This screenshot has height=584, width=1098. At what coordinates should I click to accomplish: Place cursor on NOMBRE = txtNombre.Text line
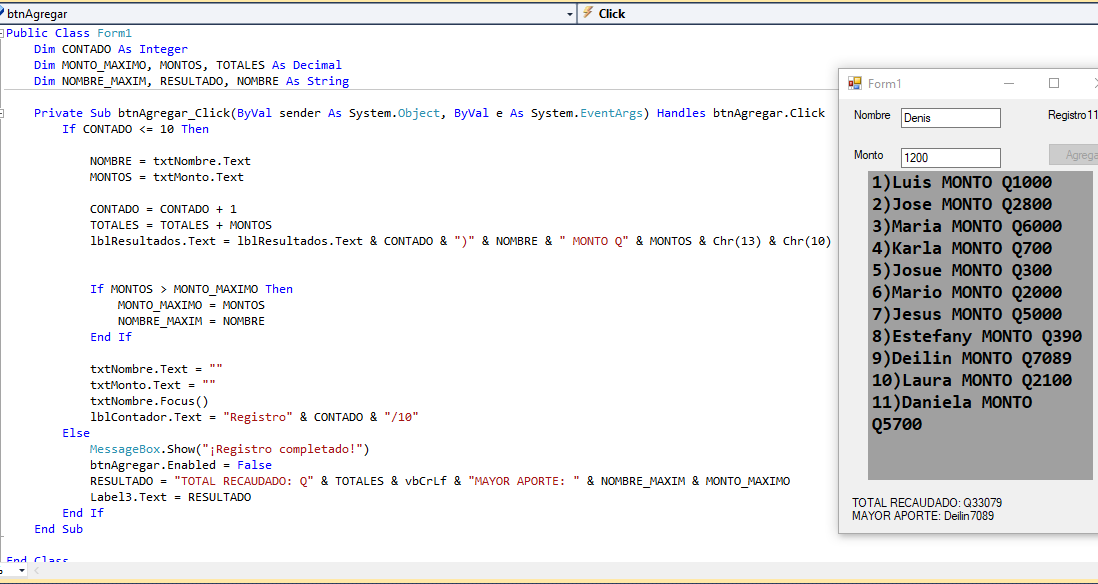pos(170,161)
